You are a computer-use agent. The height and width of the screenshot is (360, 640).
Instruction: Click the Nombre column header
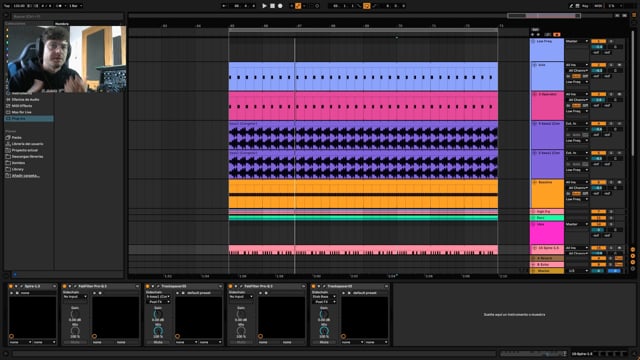(x=62, y=24)
